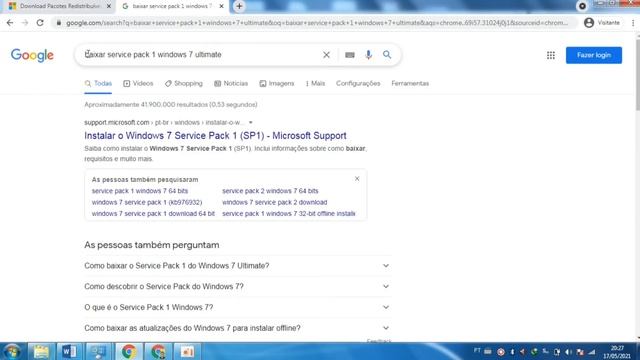Expand 'Como descobrir o Service Pack' question
Screen dimensions: 640x360
(237, 287)
